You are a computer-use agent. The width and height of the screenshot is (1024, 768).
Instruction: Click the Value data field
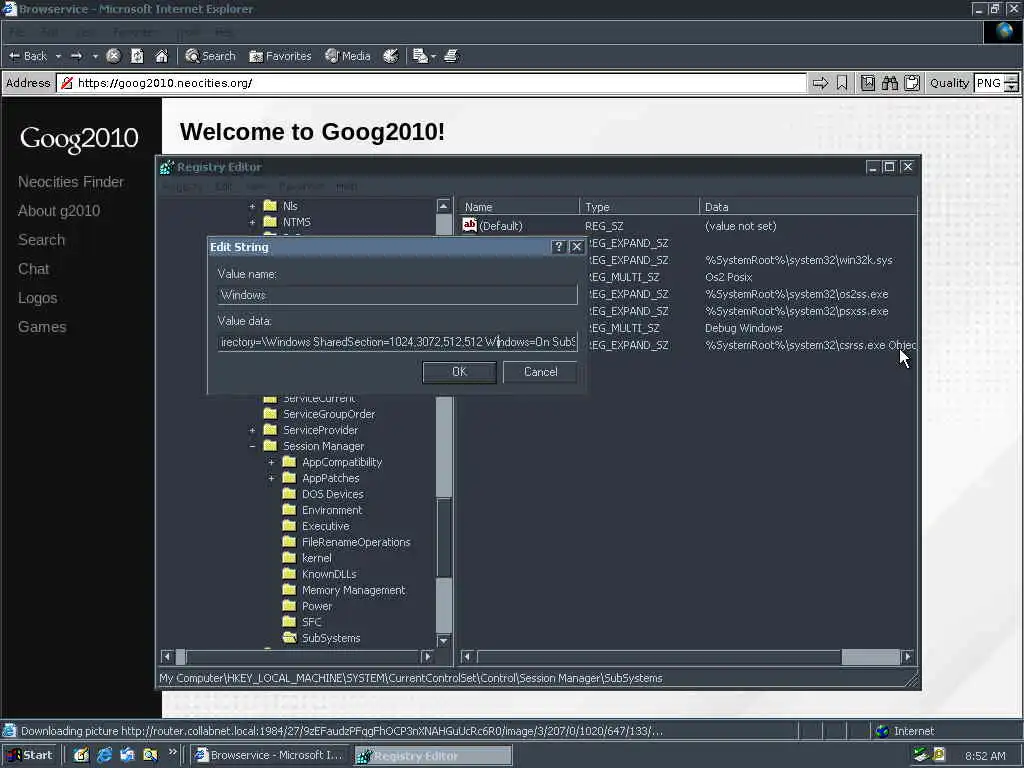click(x=397, y=342)
